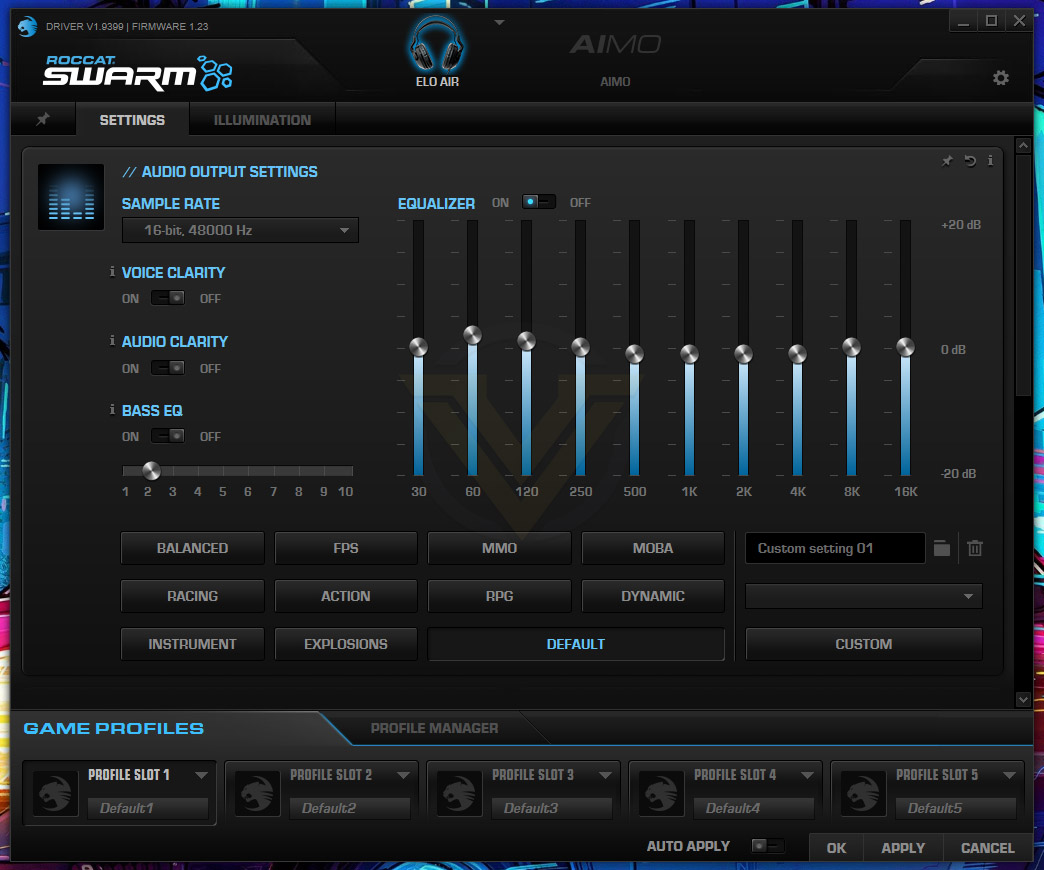Image resolution: width=1044 pixels, height=870 pixels.
Task: Reset audio output settings with undo icon
Action: tap(969, 160)
